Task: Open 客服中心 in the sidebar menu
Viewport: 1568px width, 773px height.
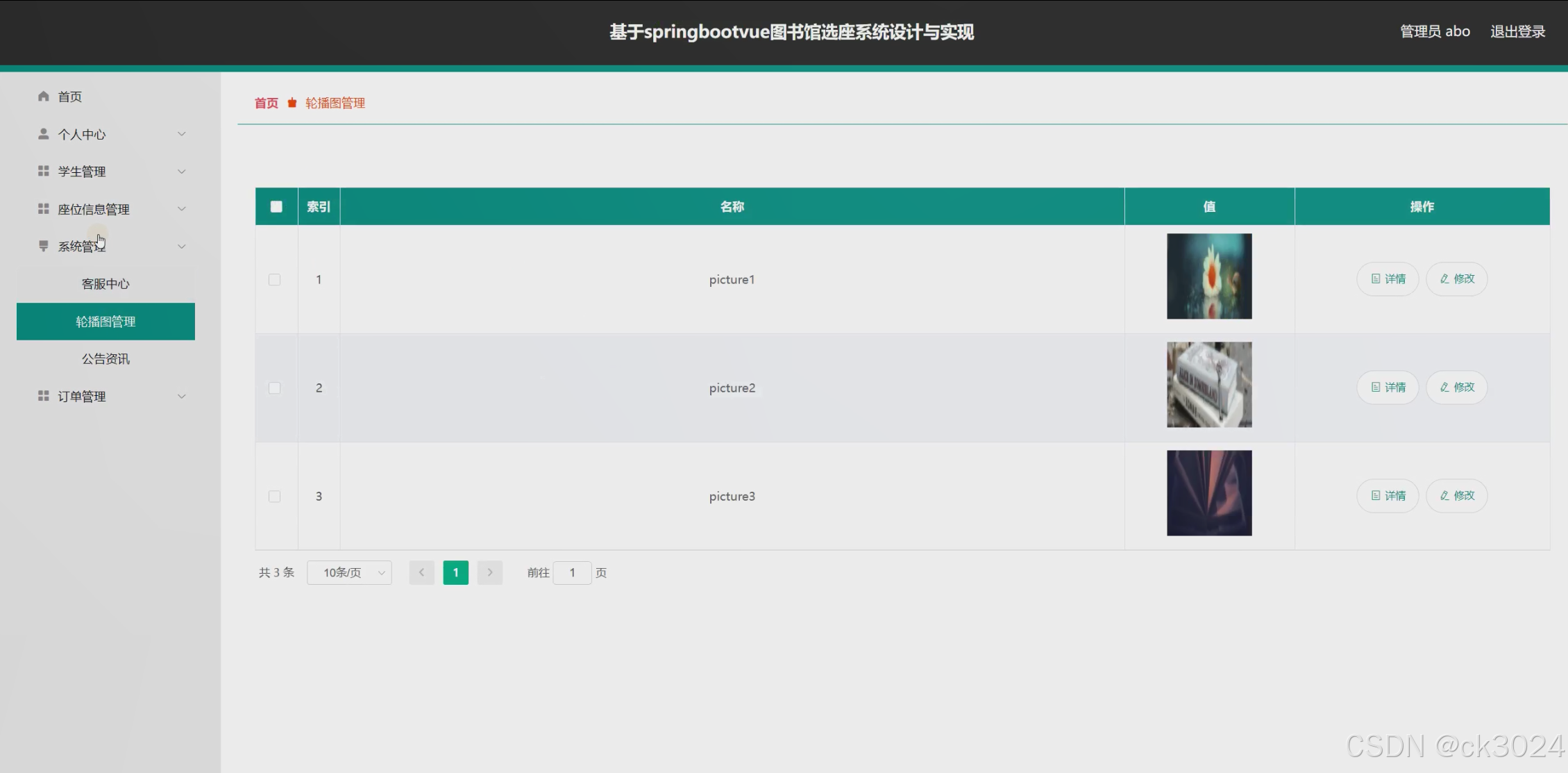Action: click(x=106, y=283)
